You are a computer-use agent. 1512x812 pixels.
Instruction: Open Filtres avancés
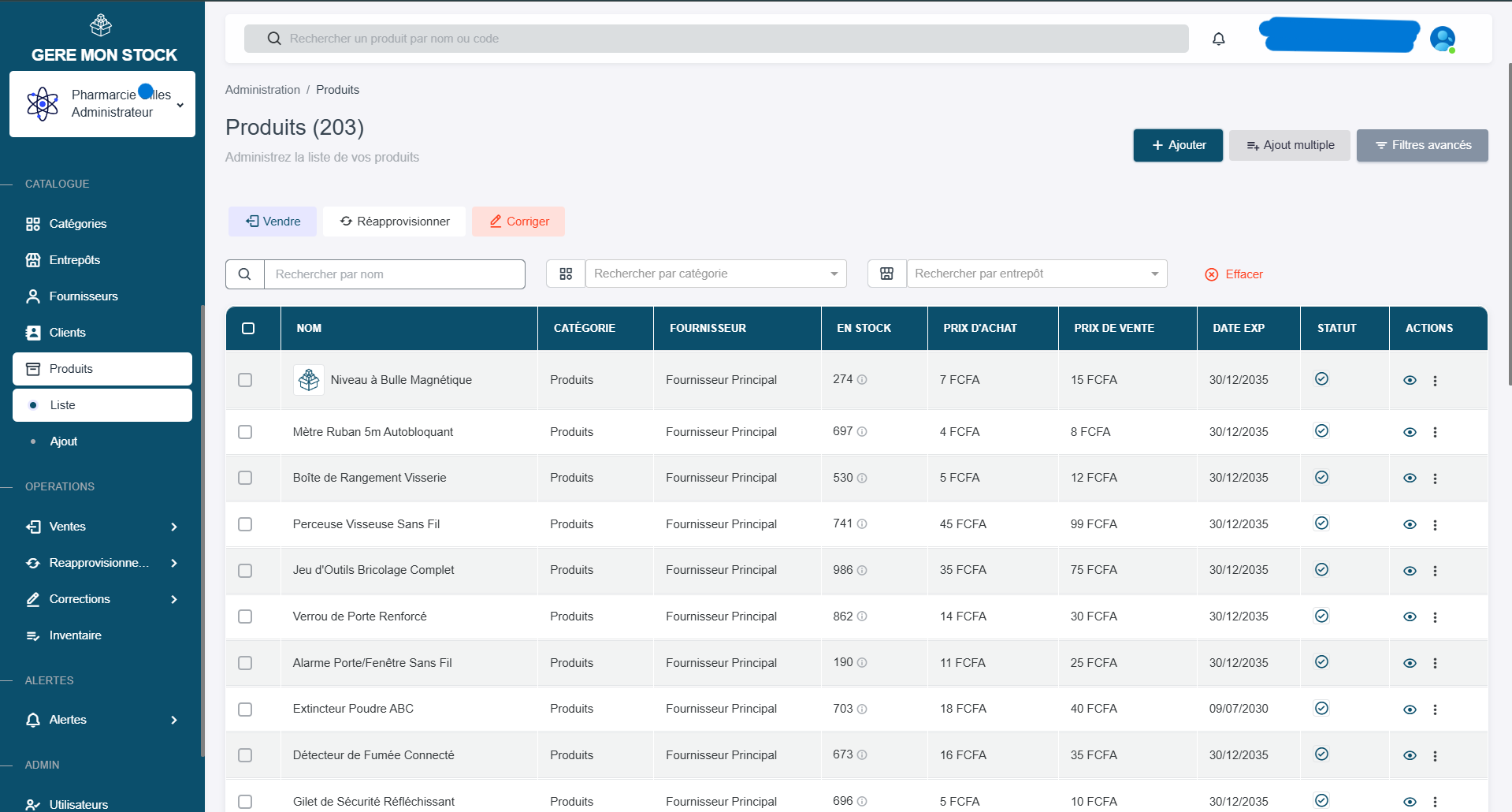1422,145
